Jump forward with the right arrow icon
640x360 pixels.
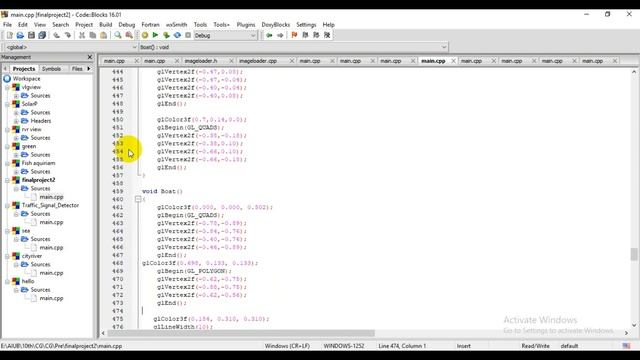pos(280,36)
